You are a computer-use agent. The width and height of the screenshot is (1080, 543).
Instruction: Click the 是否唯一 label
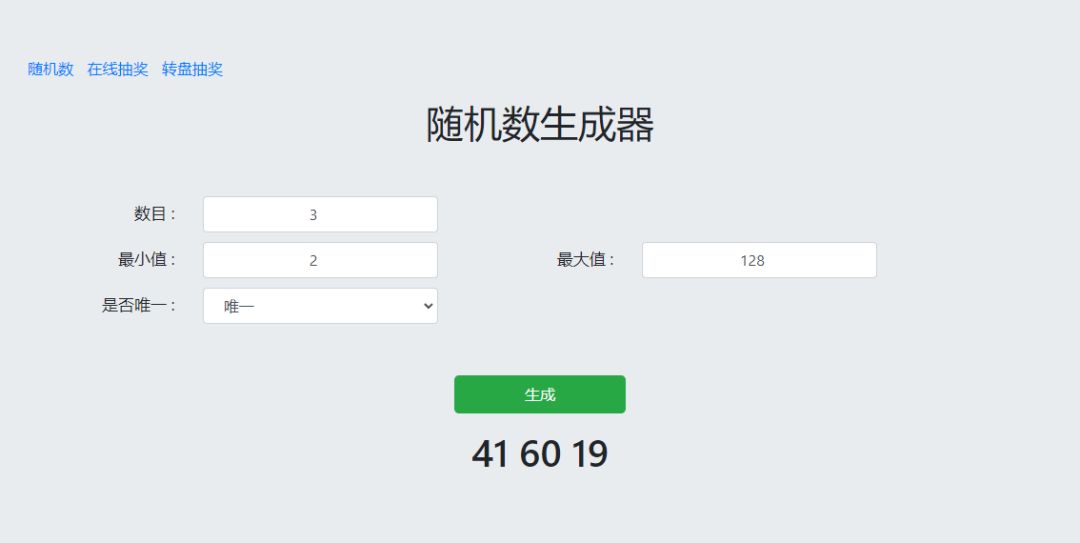(139, 306)
